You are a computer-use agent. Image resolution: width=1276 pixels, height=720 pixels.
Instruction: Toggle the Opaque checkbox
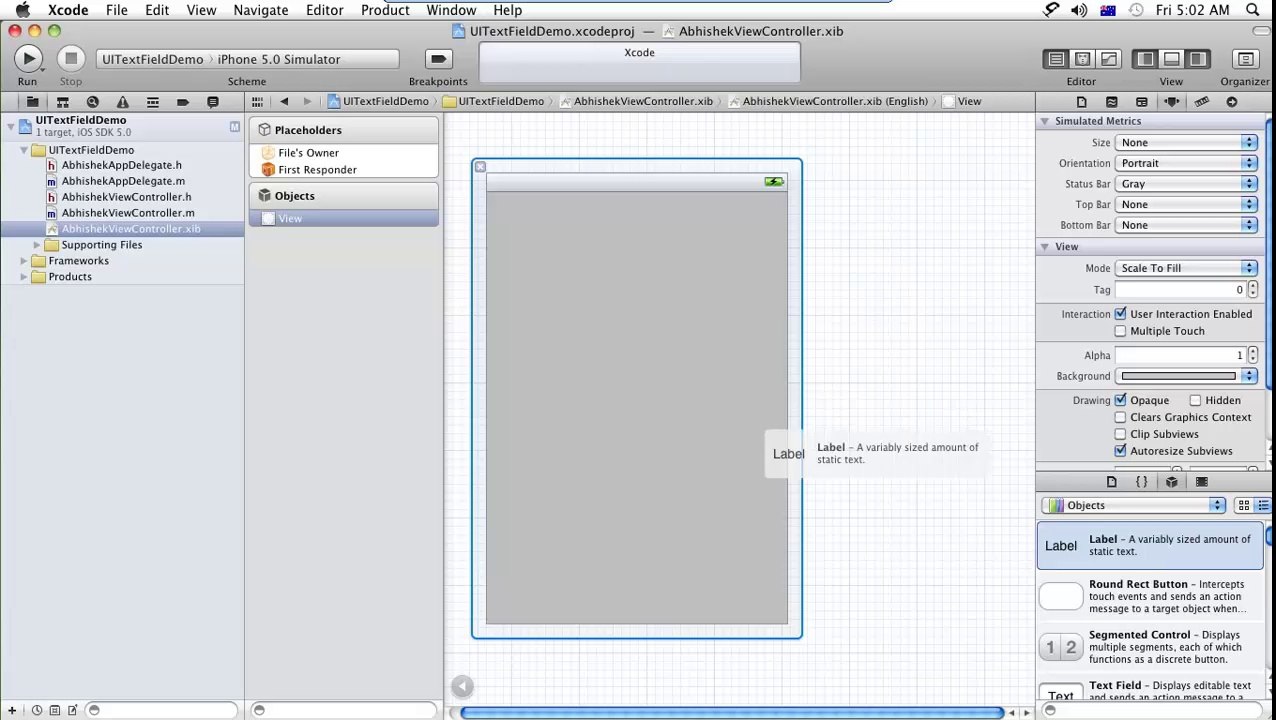click(1120, 400)
